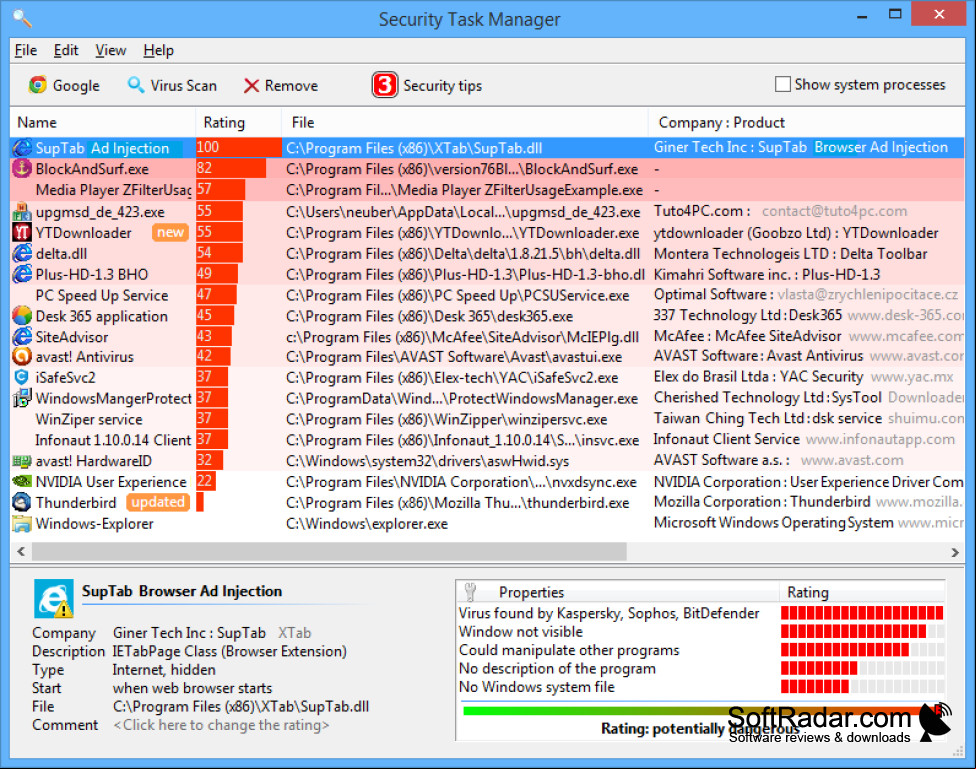Click the wrench icon beside Properties
This screenshot has height=769, width=976.
[471, 591]
